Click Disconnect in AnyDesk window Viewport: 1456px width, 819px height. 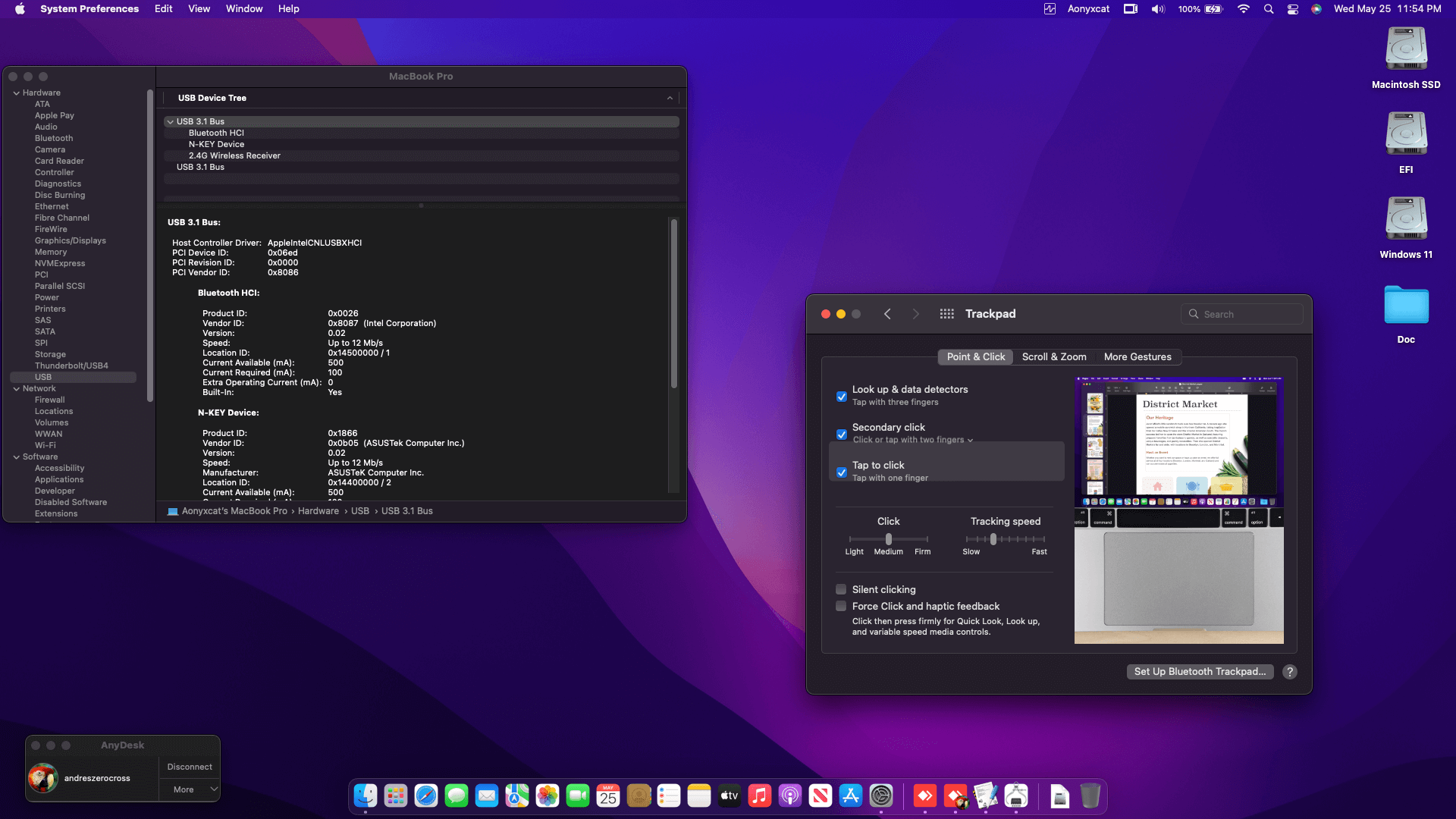pos(190,767)
